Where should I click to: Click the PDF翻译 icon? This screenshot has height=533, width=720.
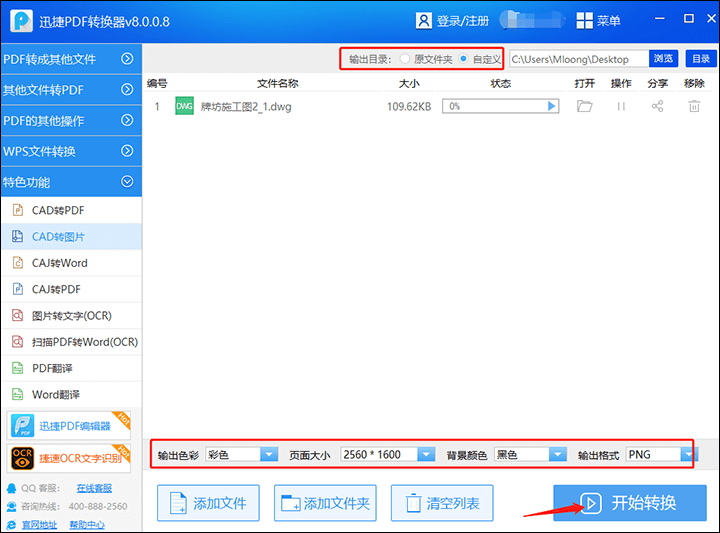click(x=17, y=368)
